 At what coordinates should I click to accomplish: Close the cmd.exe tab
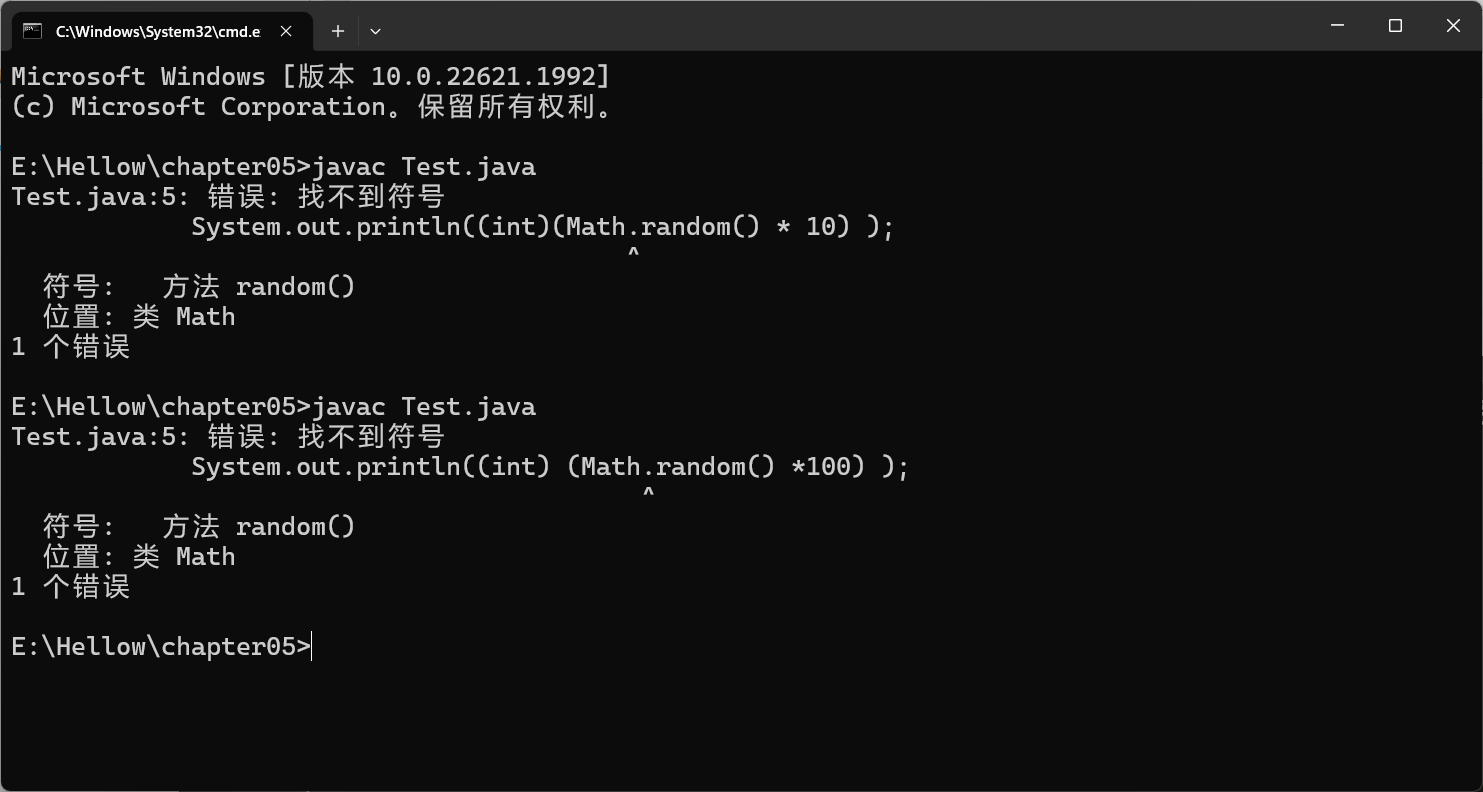click(x=286, y=31)
